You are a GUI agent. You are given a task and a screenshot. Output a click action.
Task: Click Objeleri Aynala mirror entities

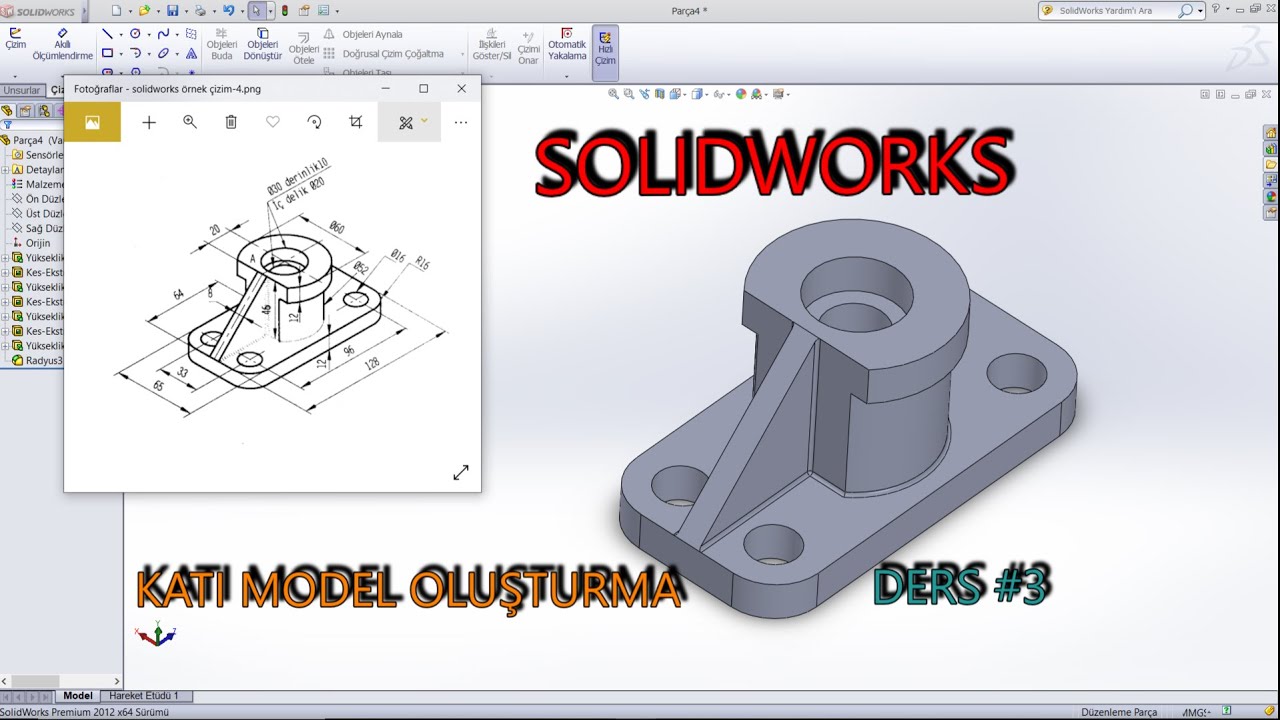[362, 34]
